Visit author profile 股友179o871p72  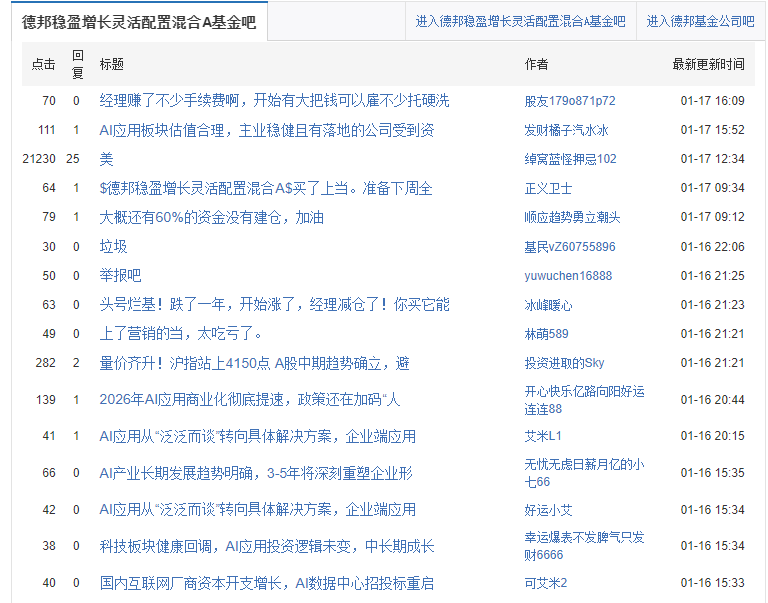[x=570, y=101]
